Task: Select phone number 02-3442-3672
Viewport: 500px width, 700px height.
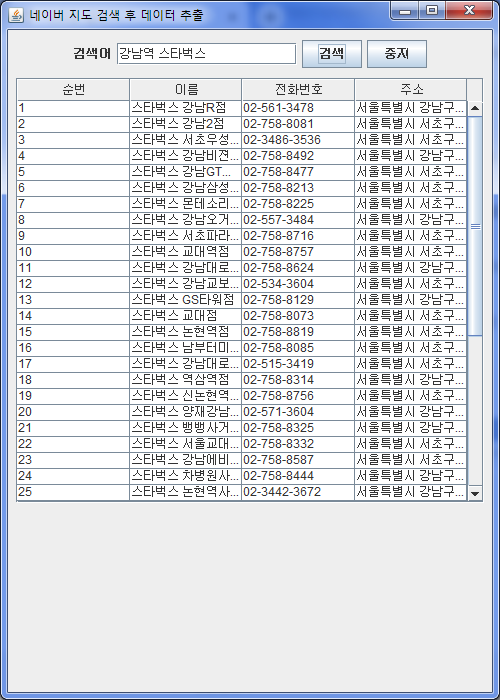Action: click(298, 492)
